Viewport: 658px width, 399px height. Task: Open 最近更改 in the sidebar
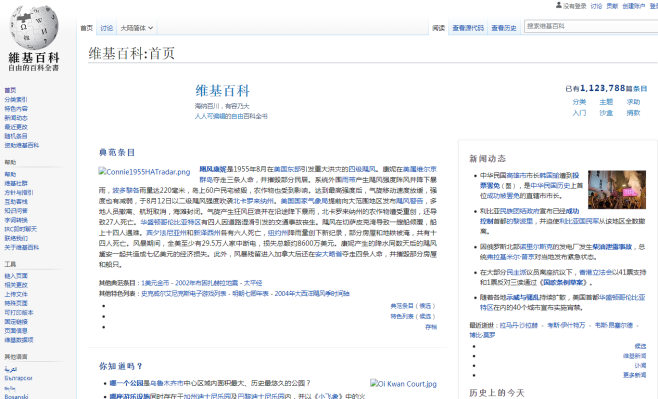(16, 127)
